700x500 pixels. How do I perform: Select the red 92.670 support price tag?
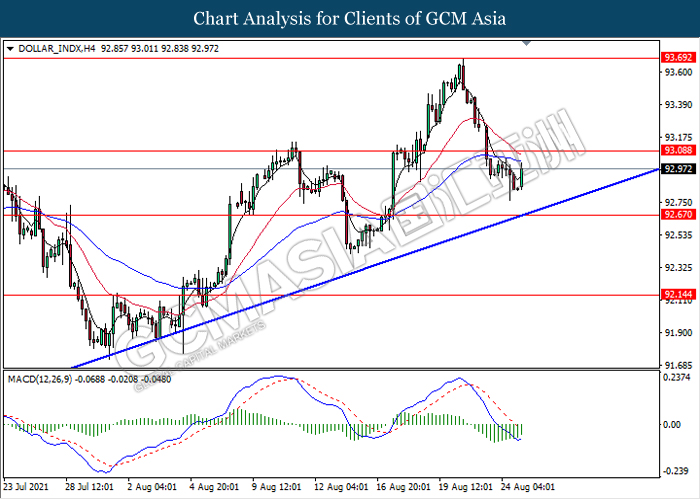(x=676, y=215)
